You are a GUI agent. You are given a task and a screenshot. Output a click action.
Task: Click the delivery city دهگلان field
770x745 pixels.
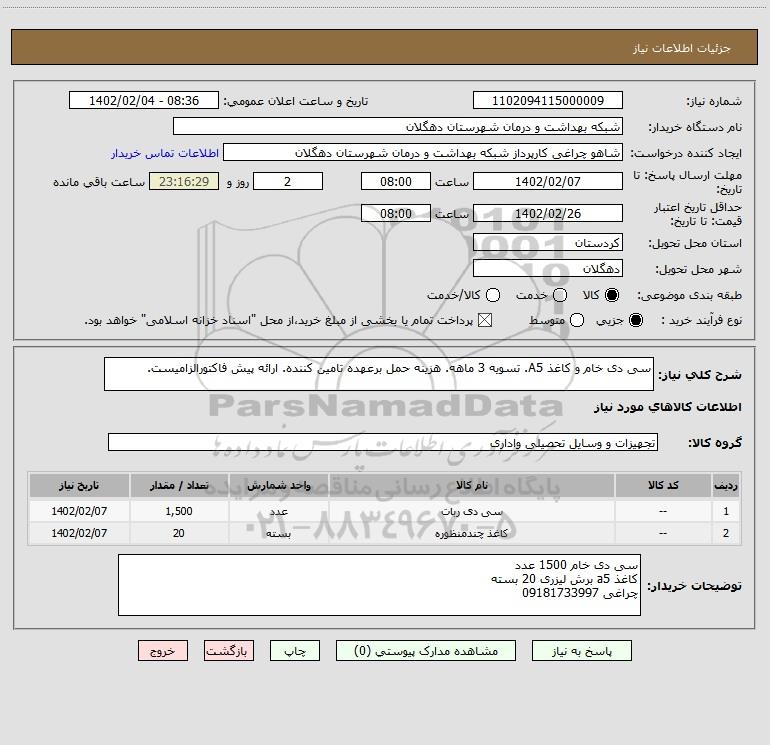548,268
